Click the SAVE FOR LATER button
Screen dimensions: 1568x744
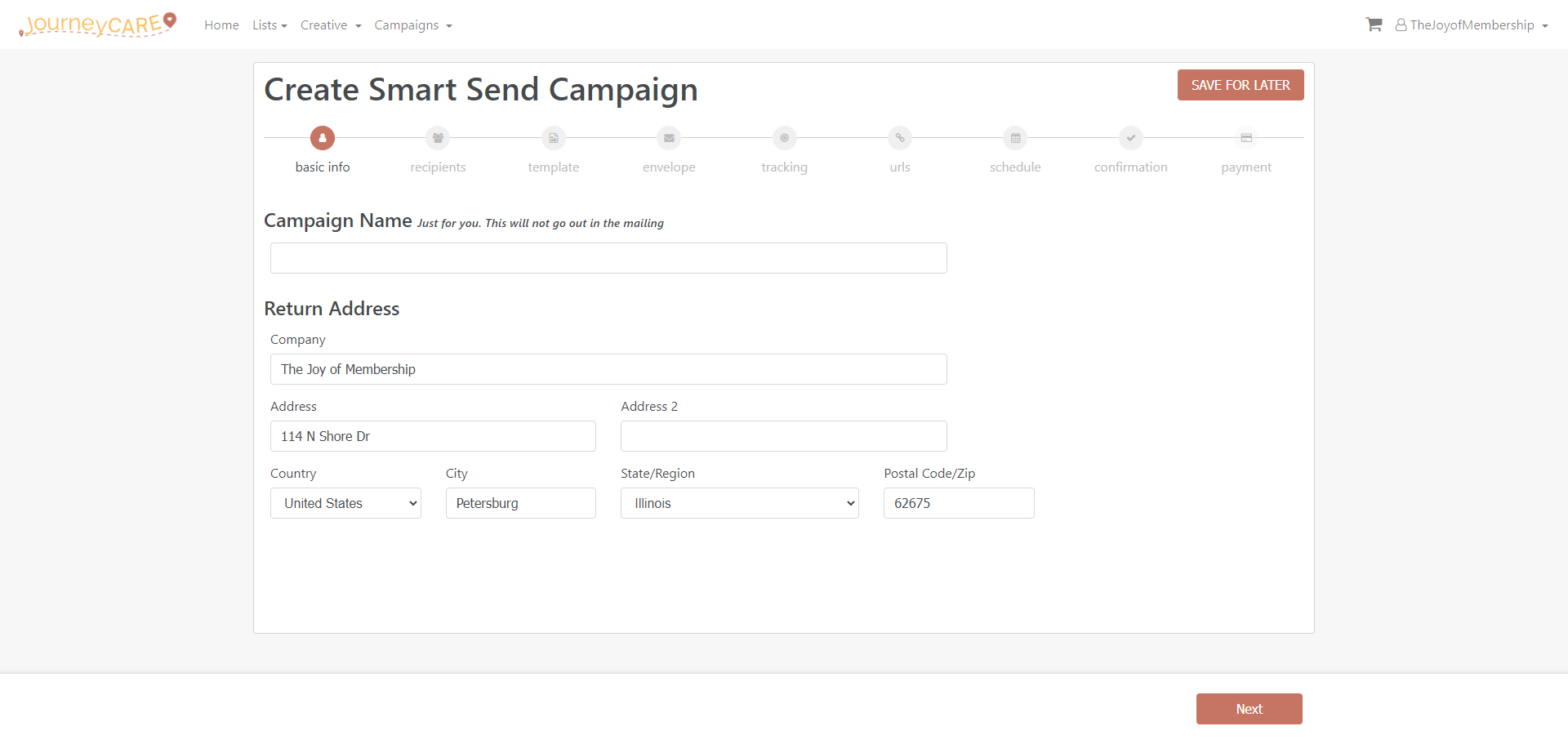(1241, 85)
